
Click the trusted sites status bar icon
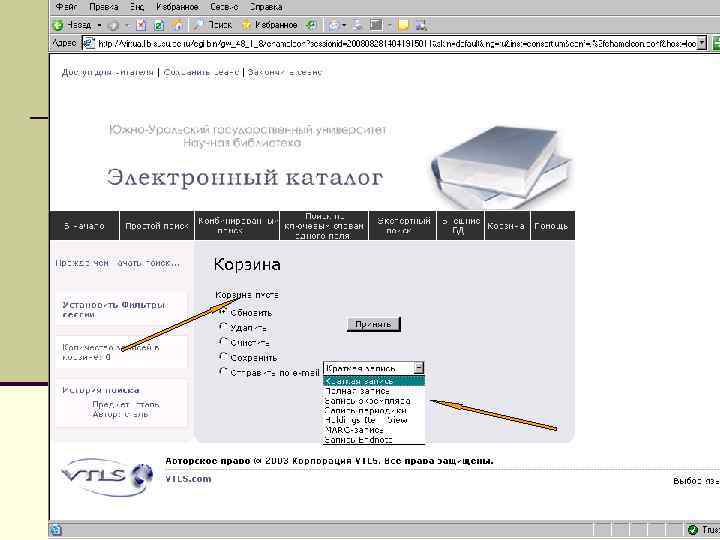tap(692, 529)
